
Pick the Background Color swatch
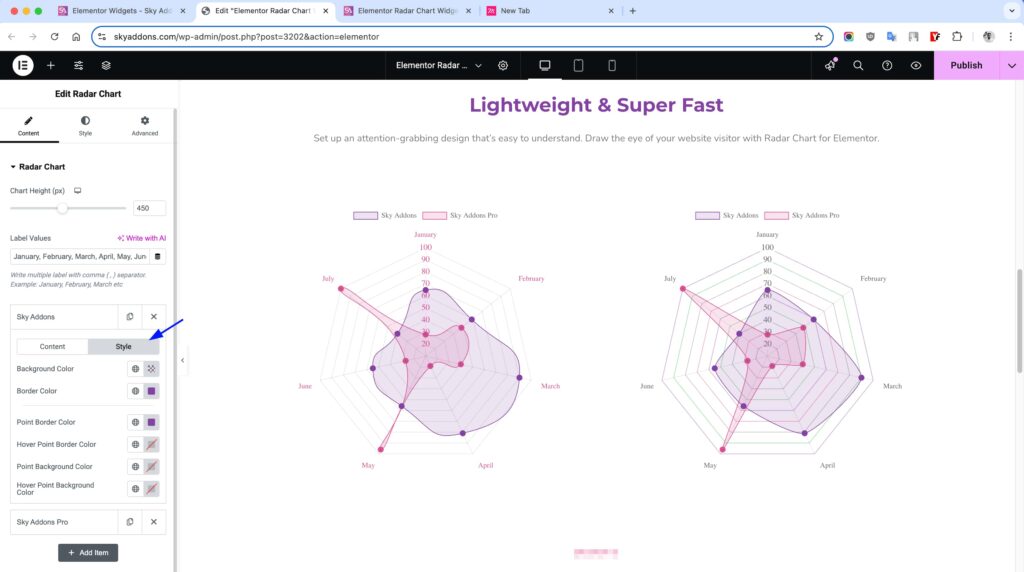click(152, 369)
